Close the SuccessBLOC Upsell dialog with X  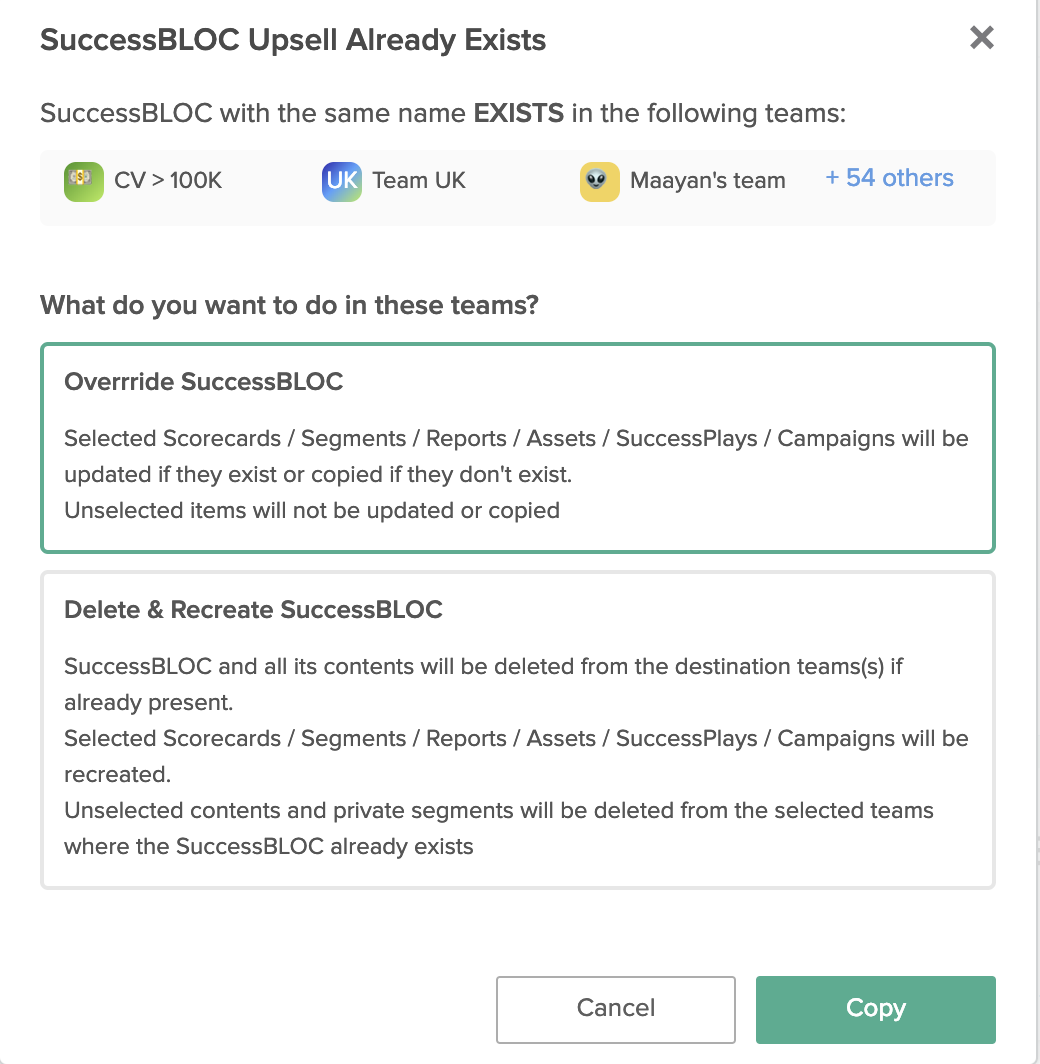pos(981,38)
